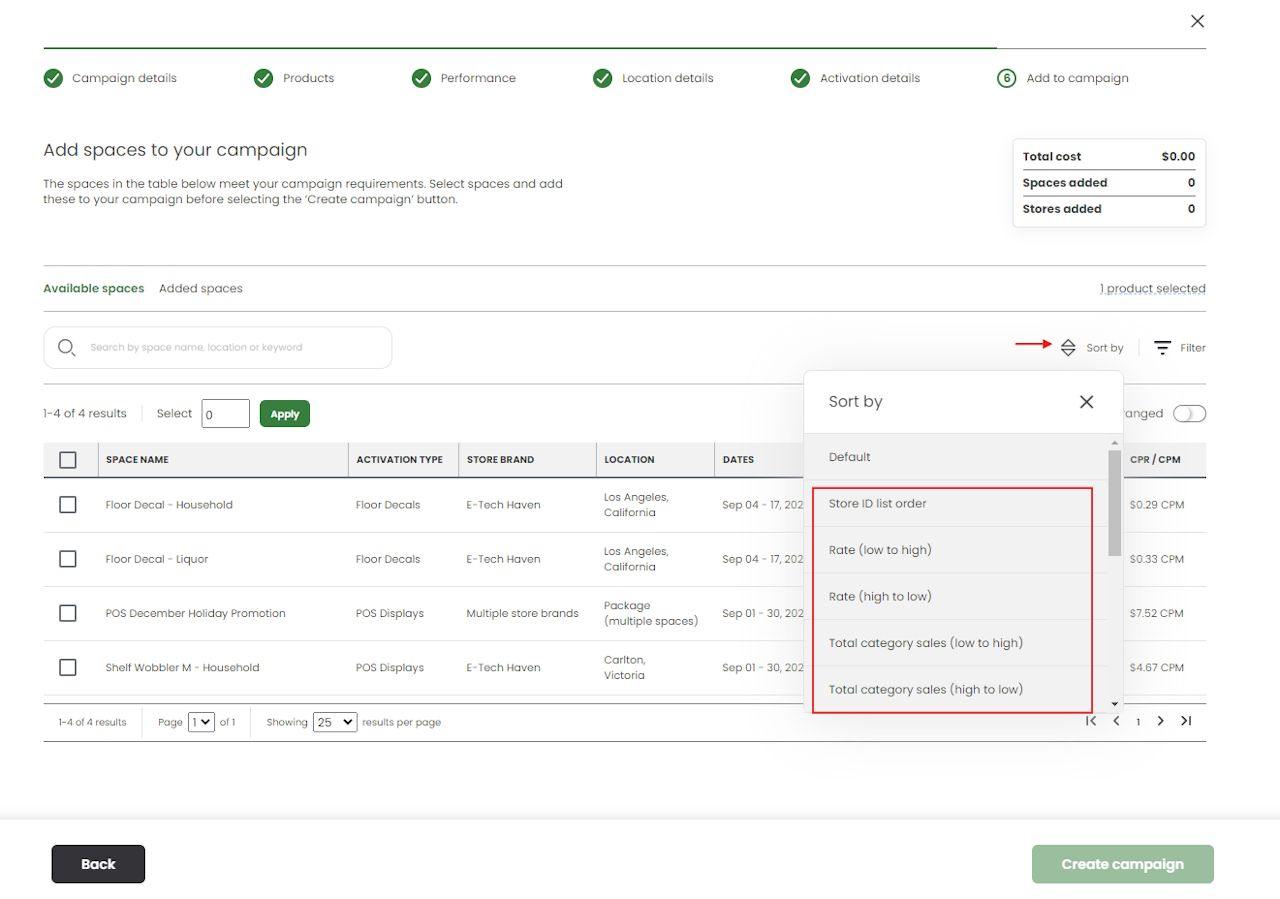Screen dimensions: 1280x899
Task: Toggle the switch right of the table
Action: click(x=1189, y=414)
